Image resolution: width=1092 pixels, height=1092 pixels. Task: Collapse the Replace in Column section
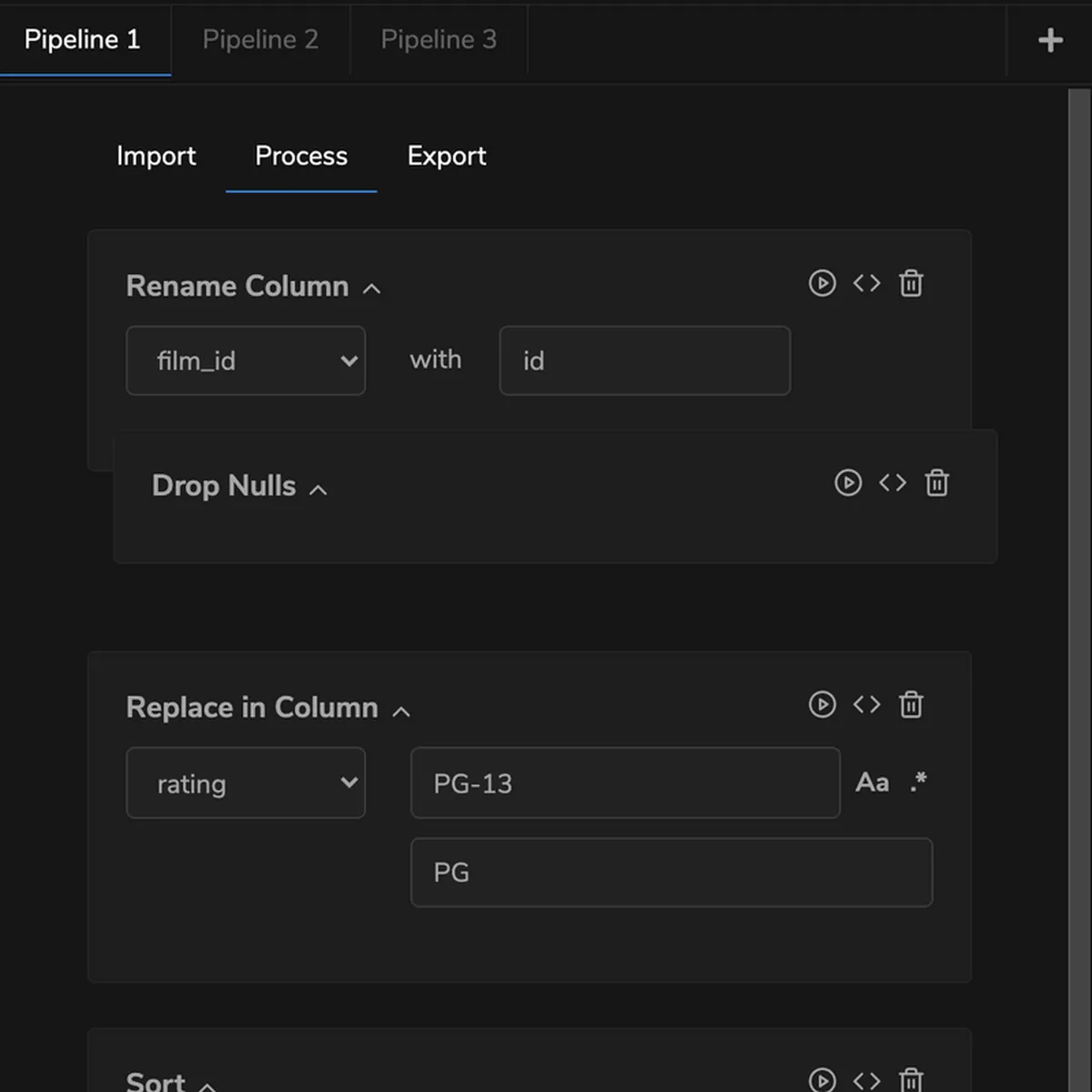(401, 711)
